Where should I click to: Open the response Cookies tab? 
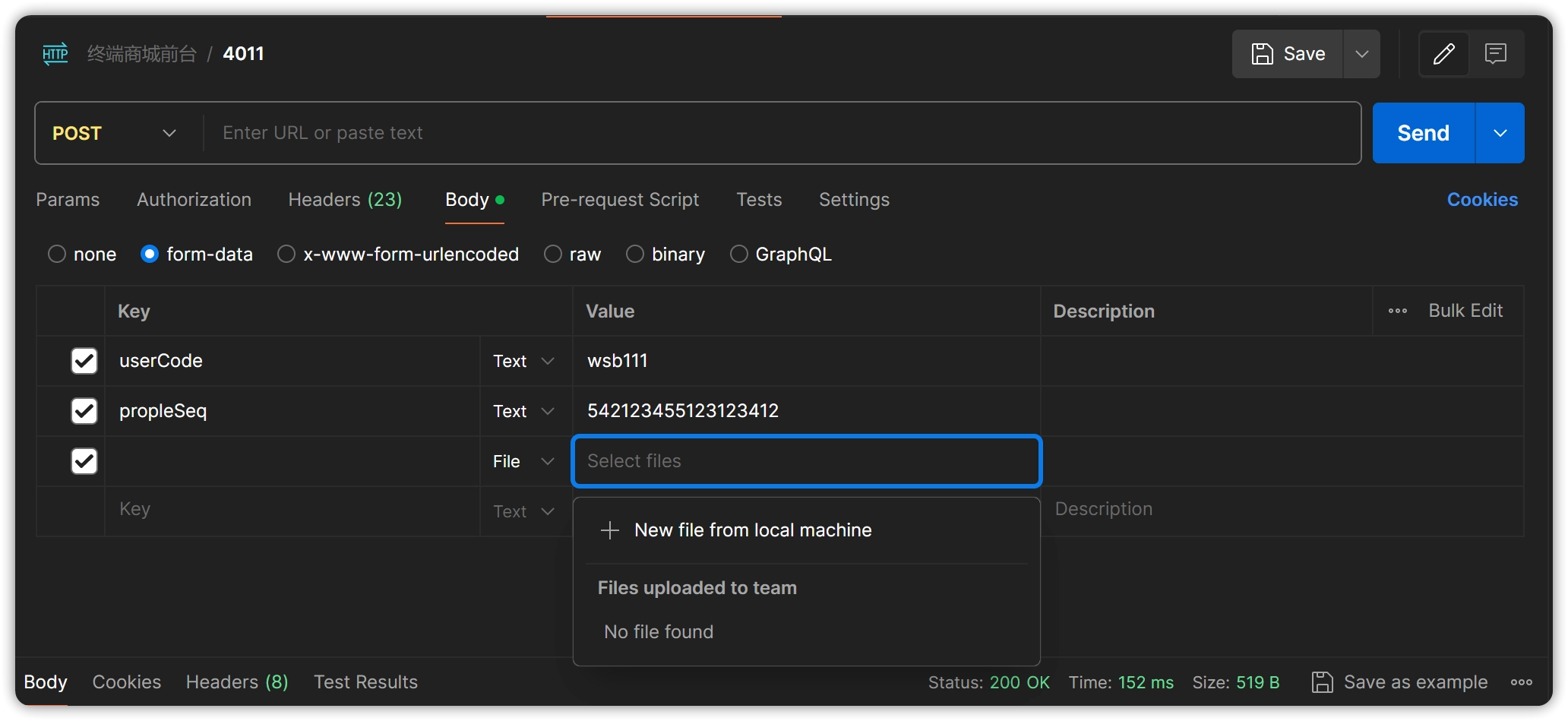tap(127, 682)
